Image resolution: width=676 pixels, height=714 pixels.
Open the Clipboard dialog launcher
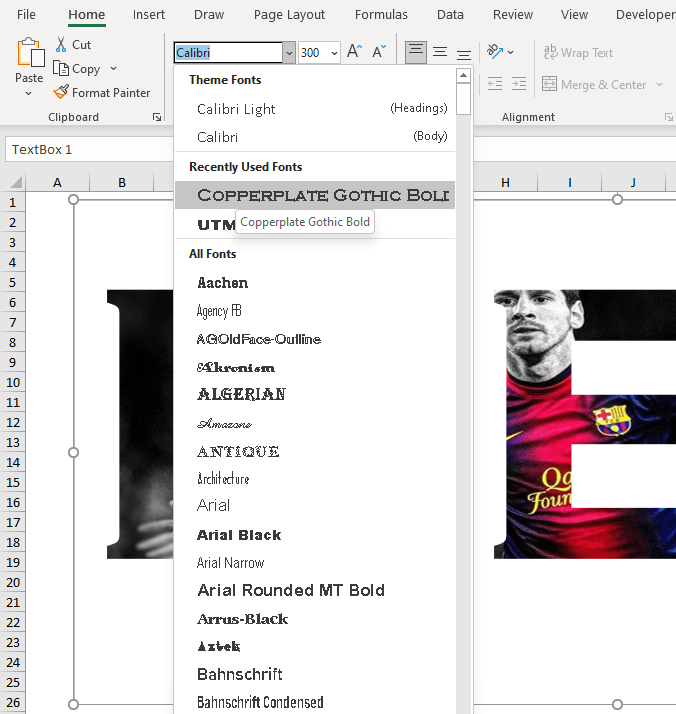(x=157, y=117)
